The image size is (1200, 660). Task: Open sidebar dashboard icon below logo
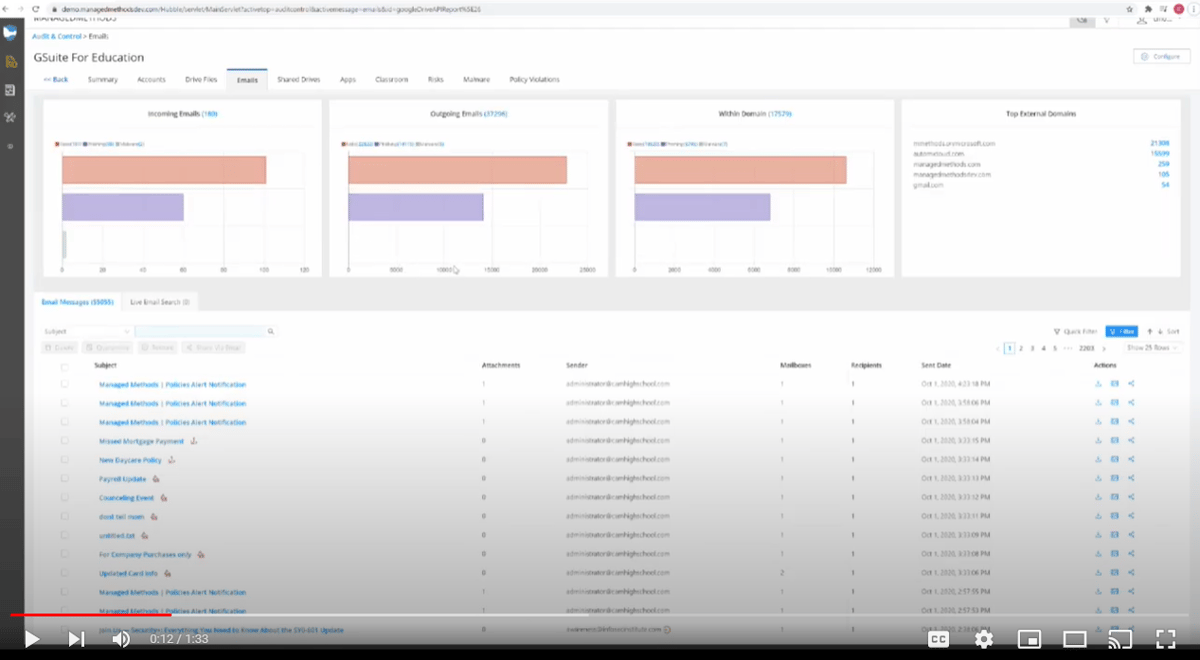11,62
